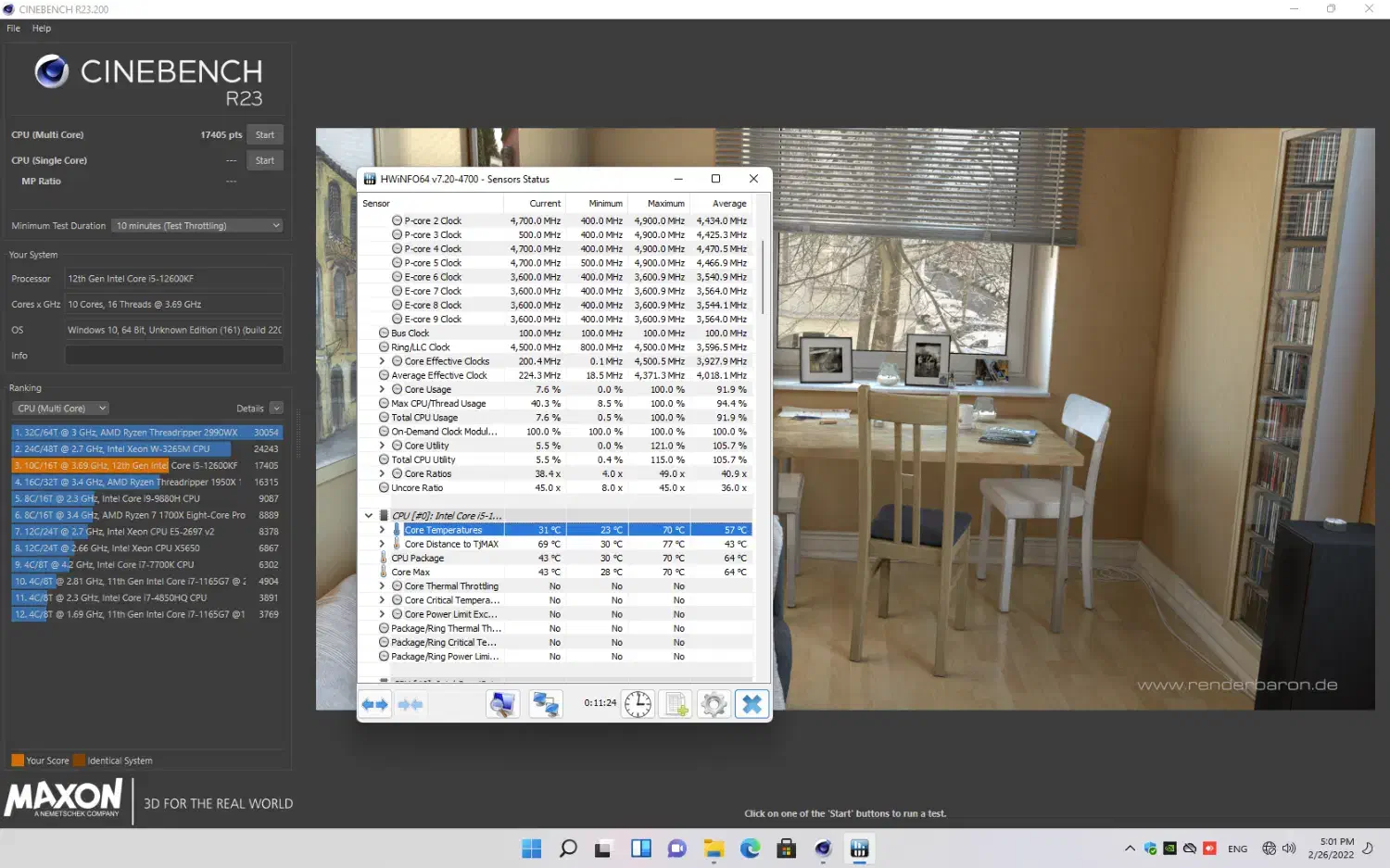Click the remote network monitors icon
Screen dimensions: 1390x868
coord(546,705)
